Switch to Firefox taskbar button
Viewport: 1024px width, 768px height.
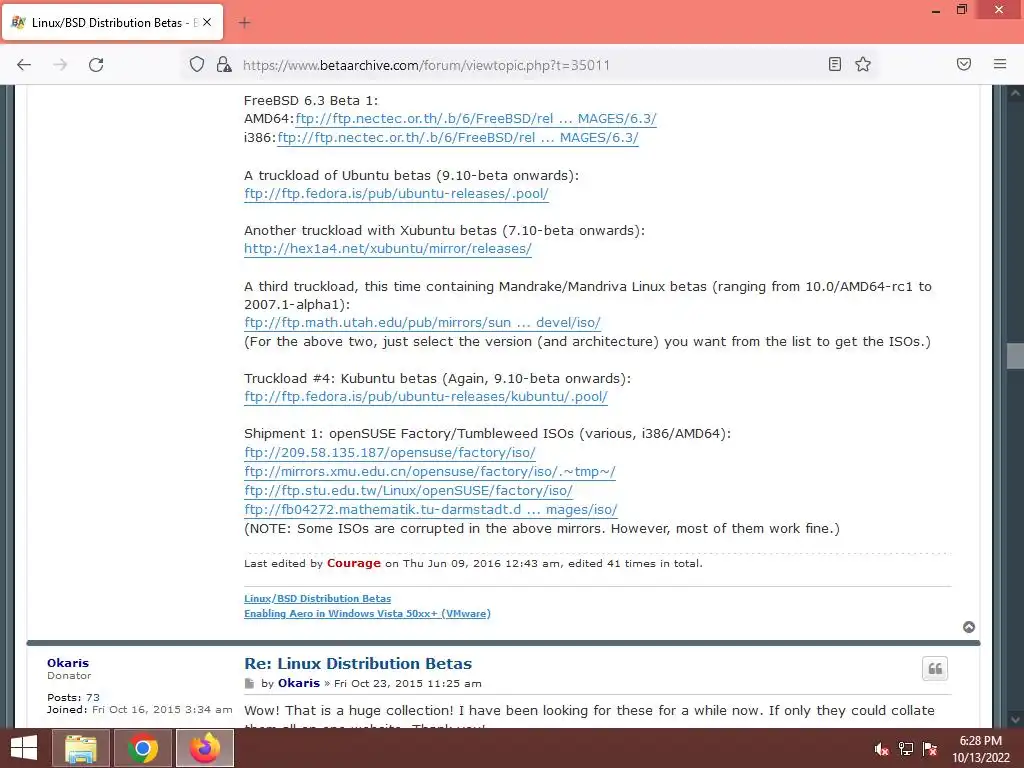point(205,748)
